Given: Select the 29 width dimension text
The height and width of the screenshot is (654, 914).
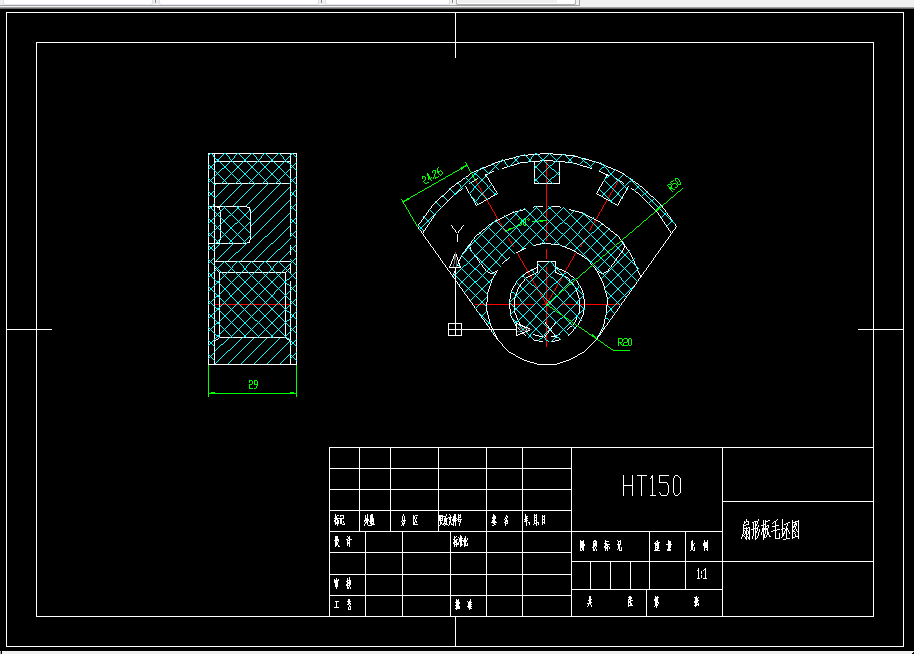Looking at the screenshot, I should (x=253, y=385).
